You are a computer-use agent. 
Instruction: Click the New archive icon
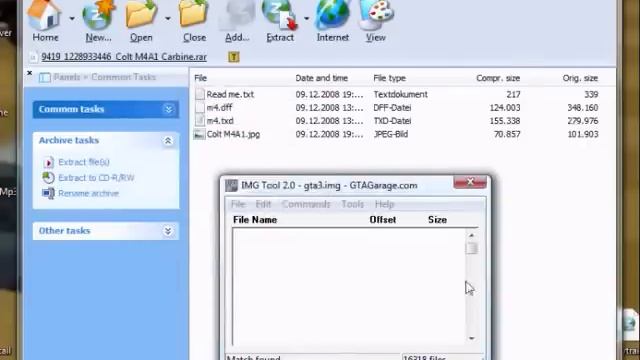[98, 16]
